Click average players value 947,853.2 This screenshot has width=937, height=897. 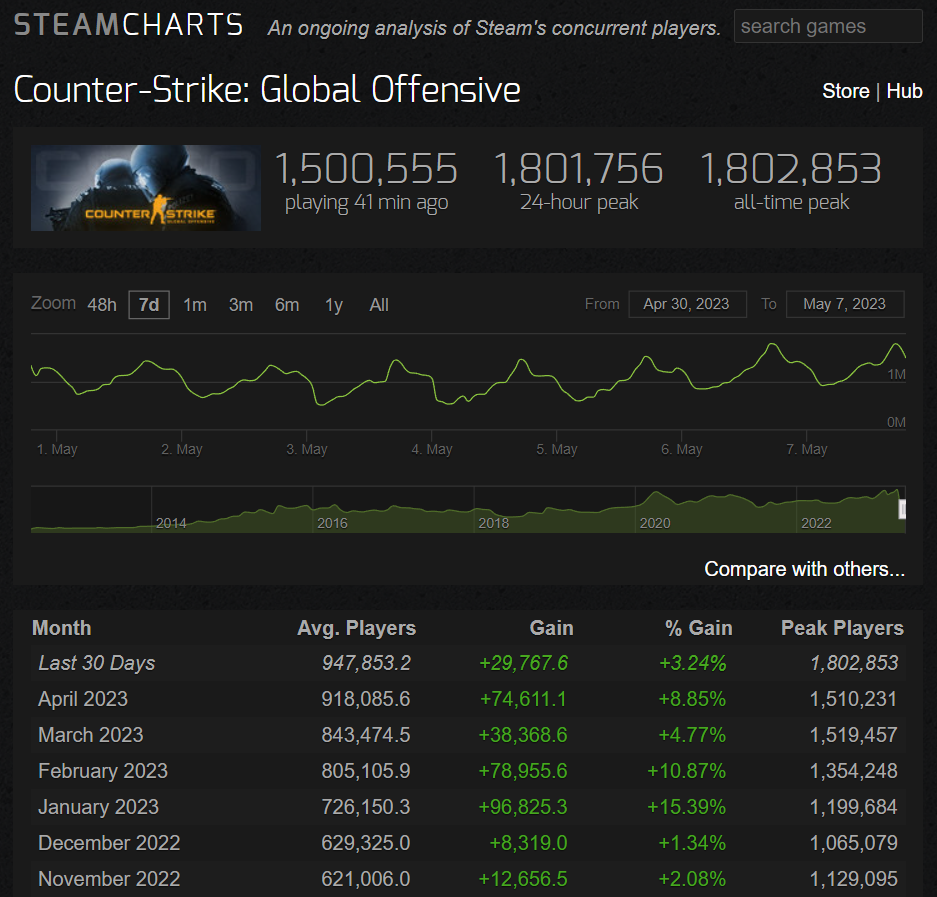366,663
